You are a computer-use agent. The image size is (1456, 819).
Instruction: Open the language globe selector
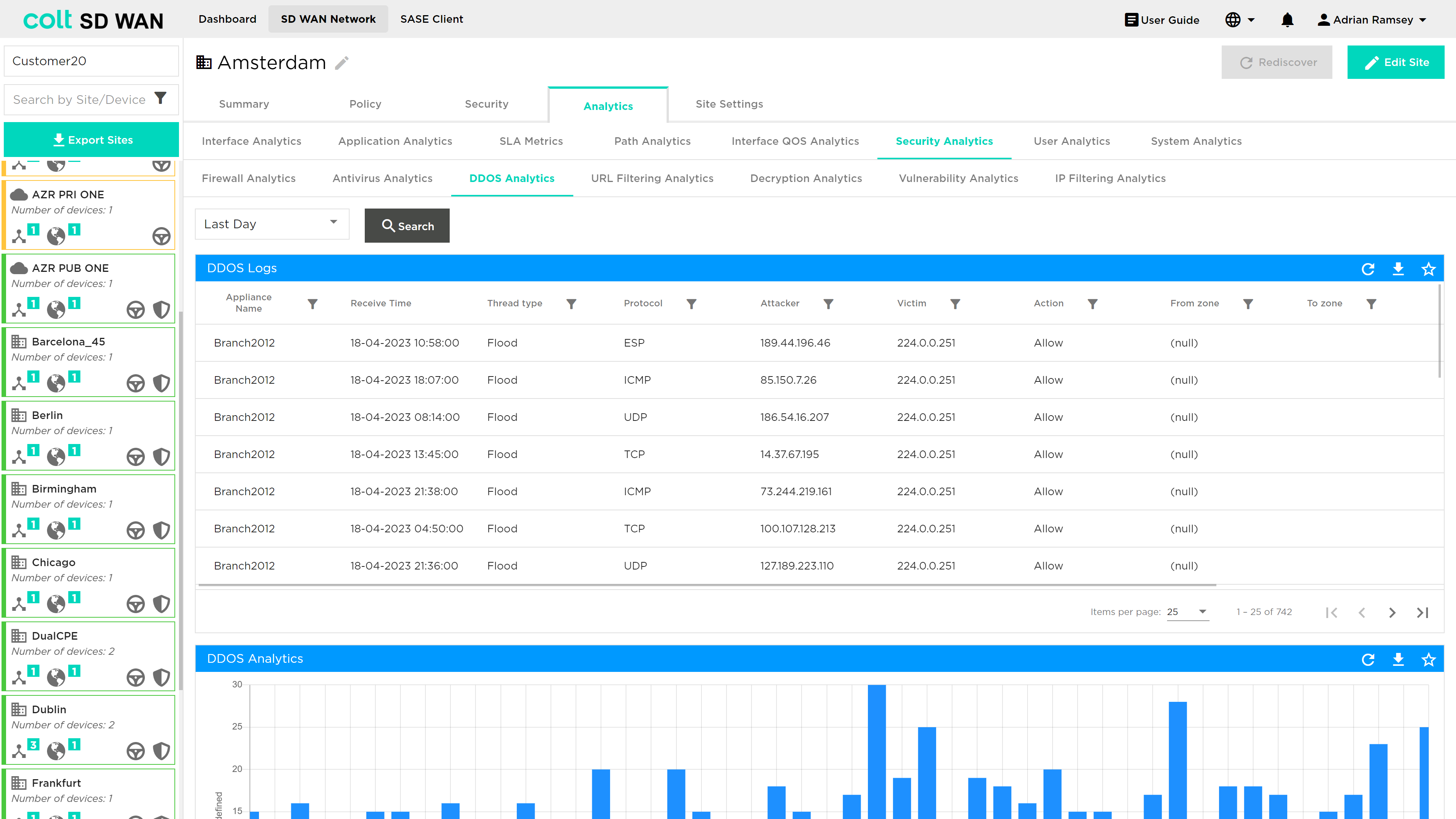[1239, 20]
